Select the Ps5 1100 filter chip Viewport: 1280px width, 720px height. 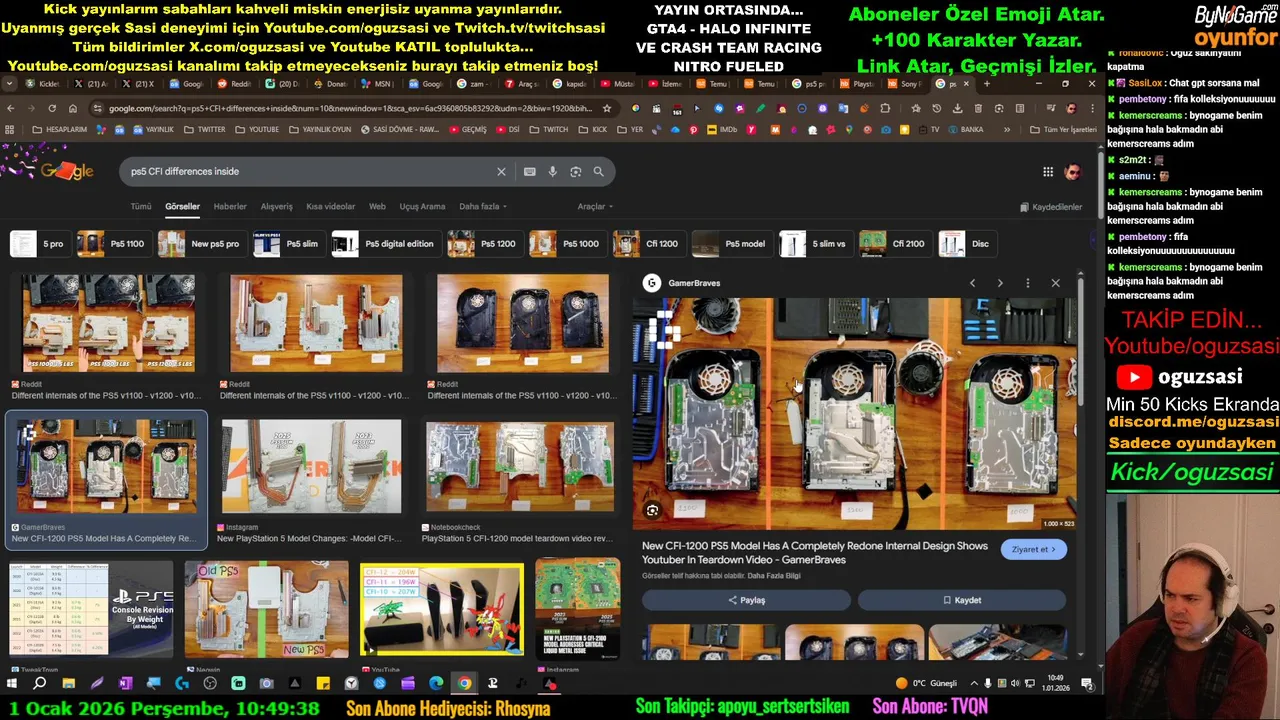point(114,244)
